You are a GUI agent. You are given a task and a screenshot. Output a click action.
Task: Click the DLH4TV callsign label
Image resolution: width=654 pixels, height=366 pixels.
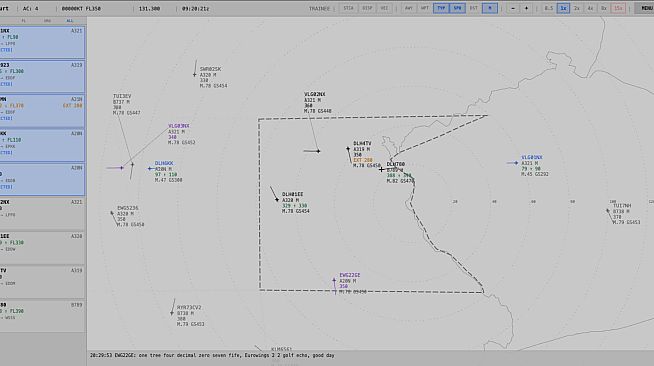pyautogui.click(x=362, y=143)
